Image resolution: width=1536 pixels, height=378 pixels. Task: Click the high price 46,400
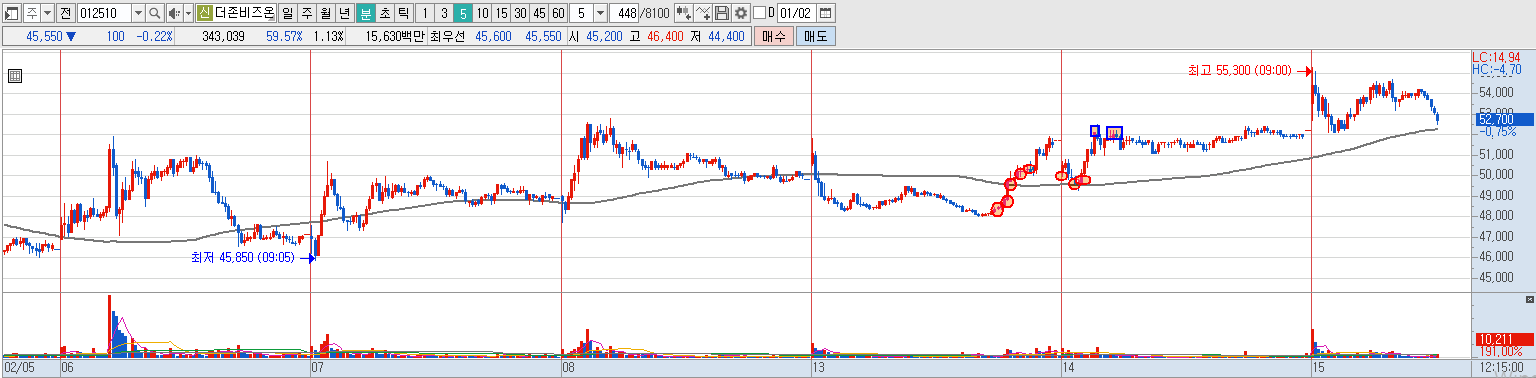pos(665,36)
